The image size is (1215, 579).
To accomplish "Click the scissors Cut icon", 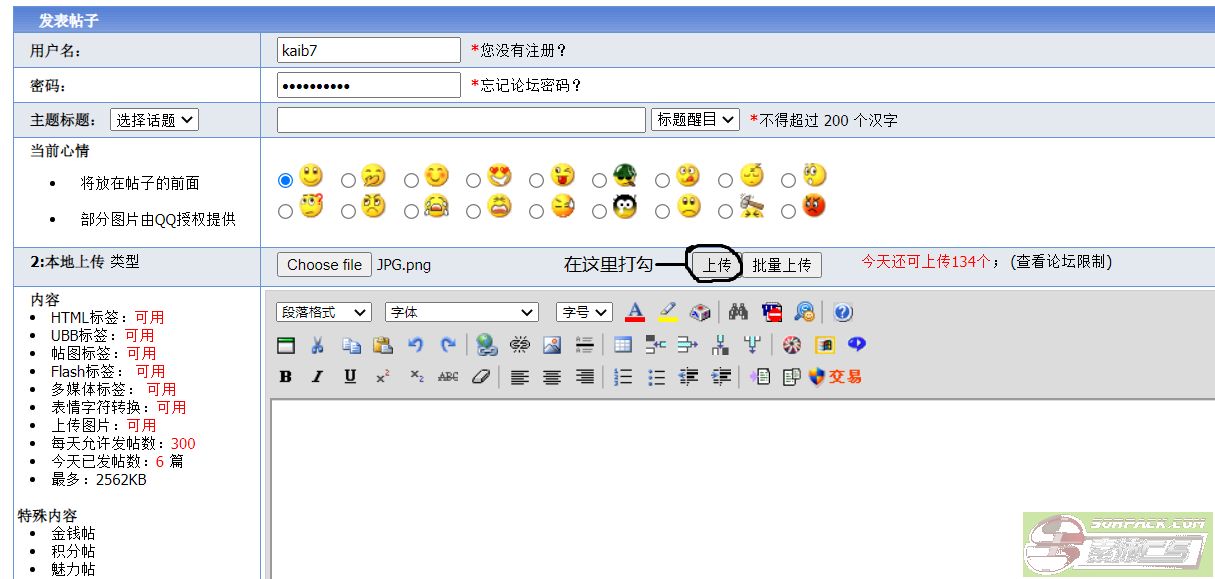I will 317,345.
